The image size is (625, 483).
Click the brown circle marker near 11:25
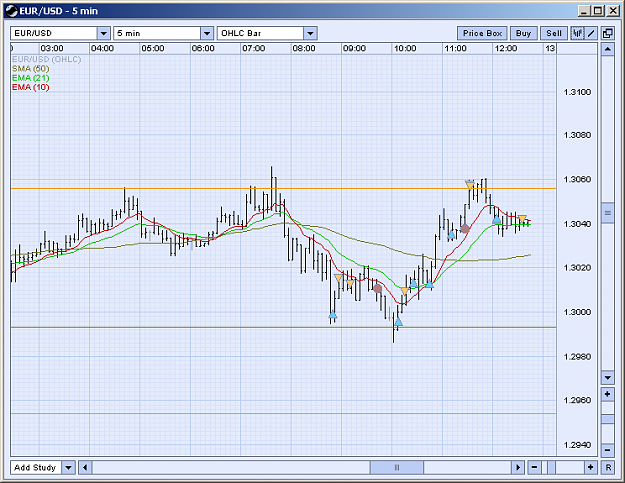tap(465, 229)
